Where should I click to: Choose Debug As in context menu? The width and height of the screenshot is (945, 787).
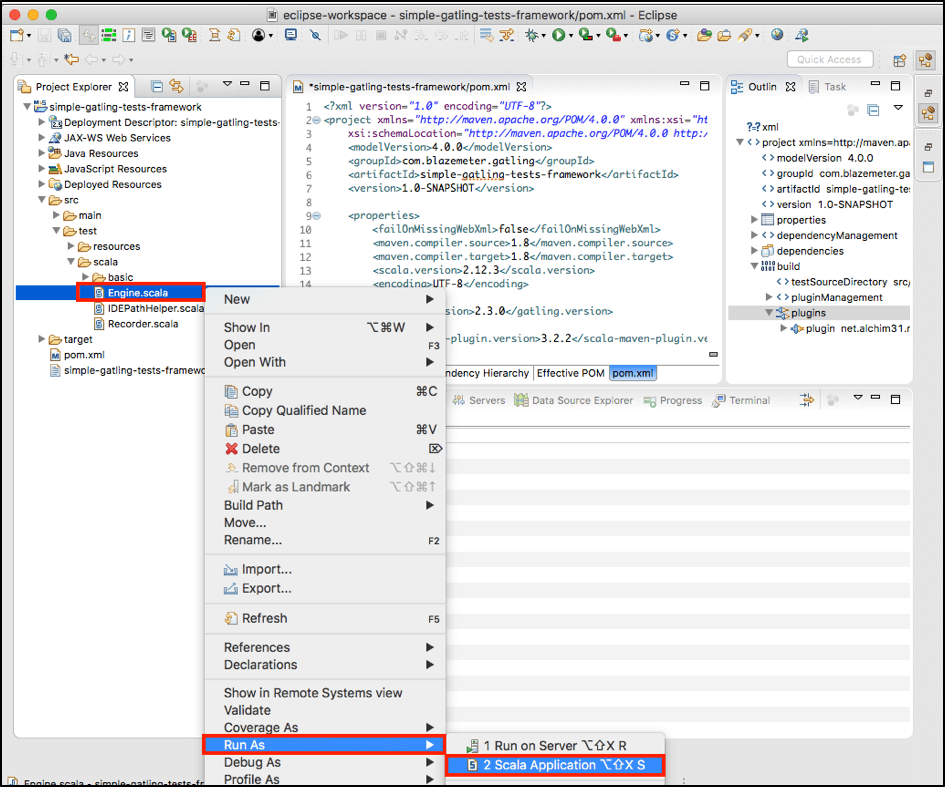(x=325, y=762)
